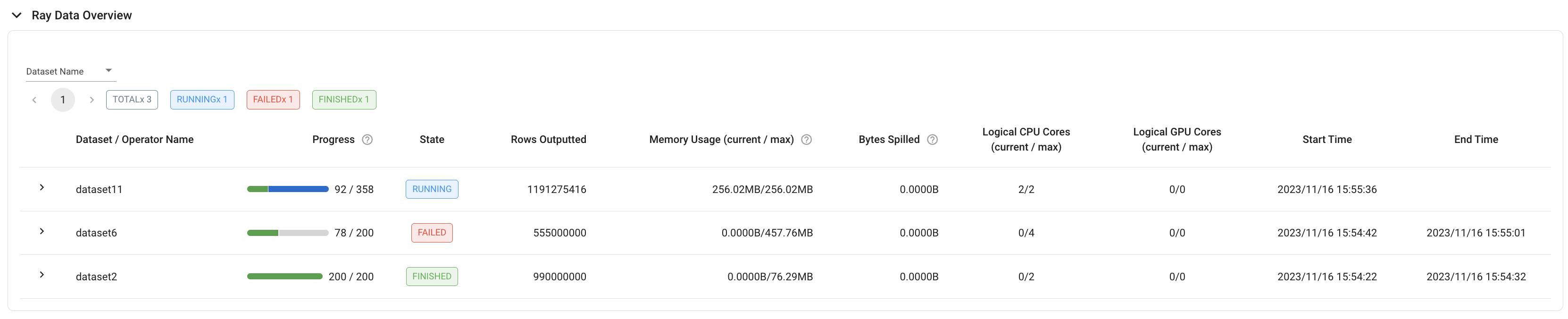Image resolution: width=1568 pixels, height=319 pixels.
Task: Toggle the FAILEDx 1 filter chip
Action: tap(273, 99)
